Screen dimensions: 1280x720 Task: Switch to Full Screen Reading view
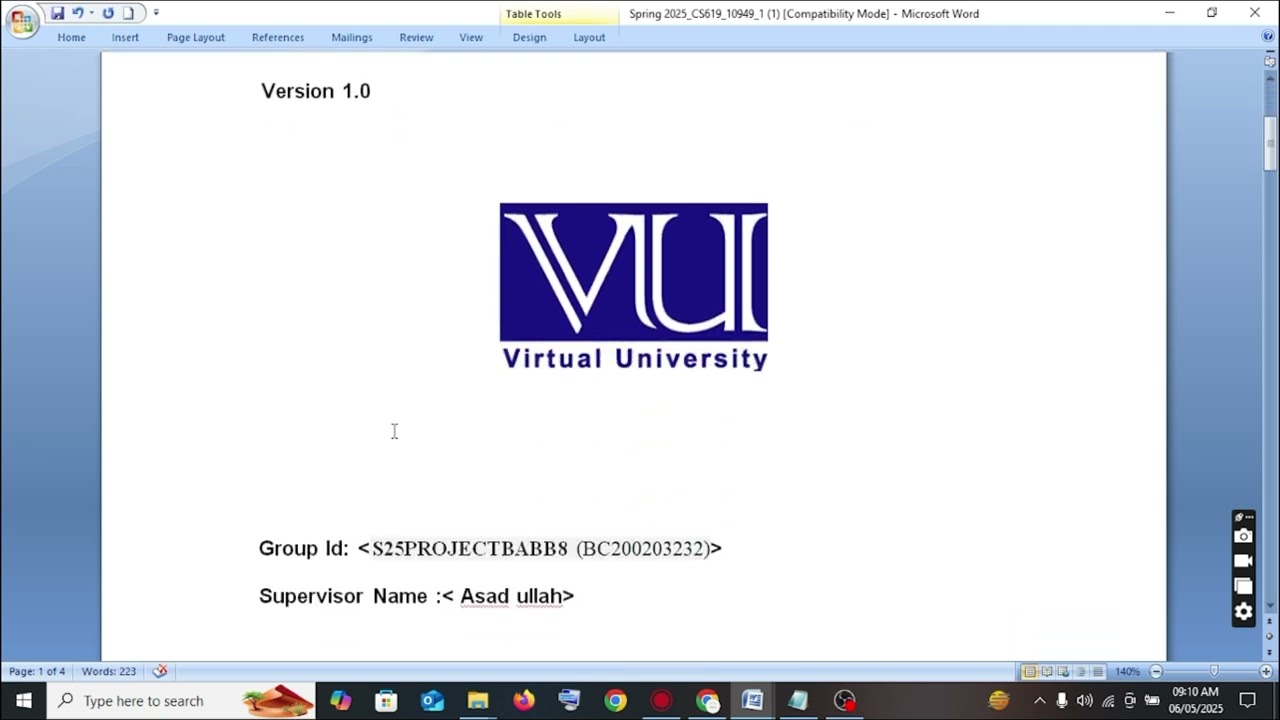click(1046, 672)
